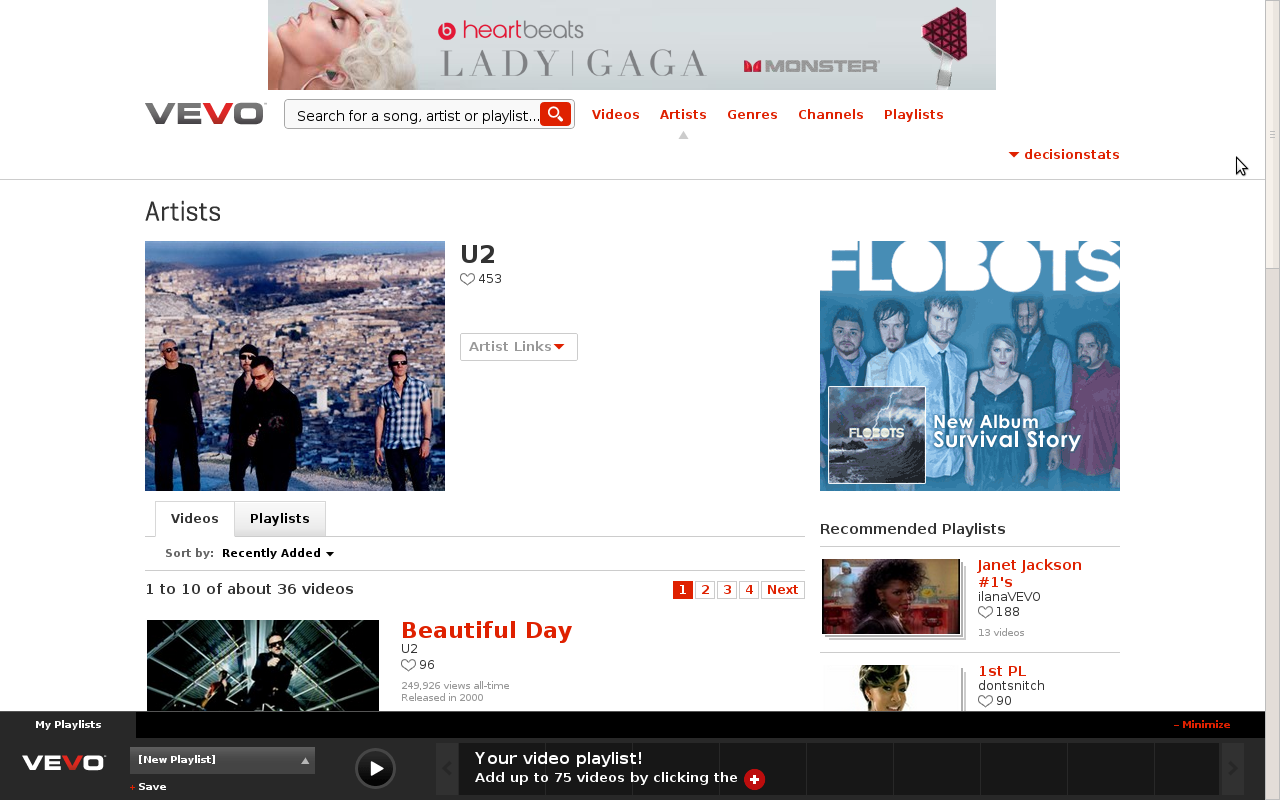Switch to the Playlists tab under U2

(x=280, y=518)
